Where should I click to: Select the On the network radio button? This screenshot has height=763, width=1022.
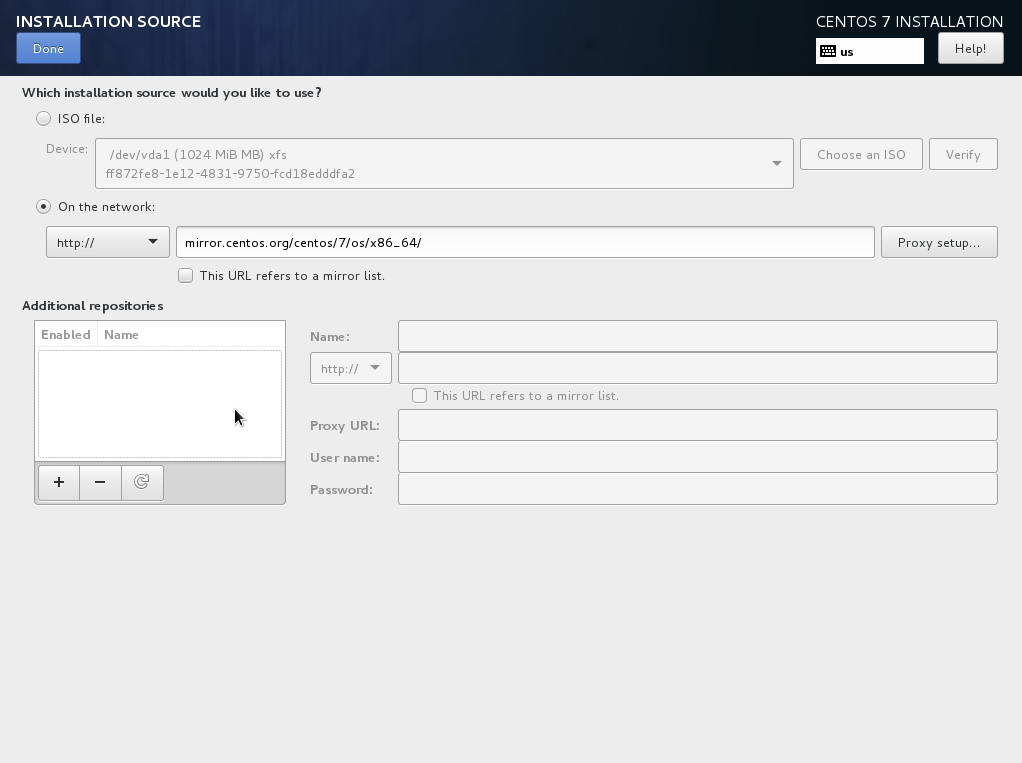43,207
